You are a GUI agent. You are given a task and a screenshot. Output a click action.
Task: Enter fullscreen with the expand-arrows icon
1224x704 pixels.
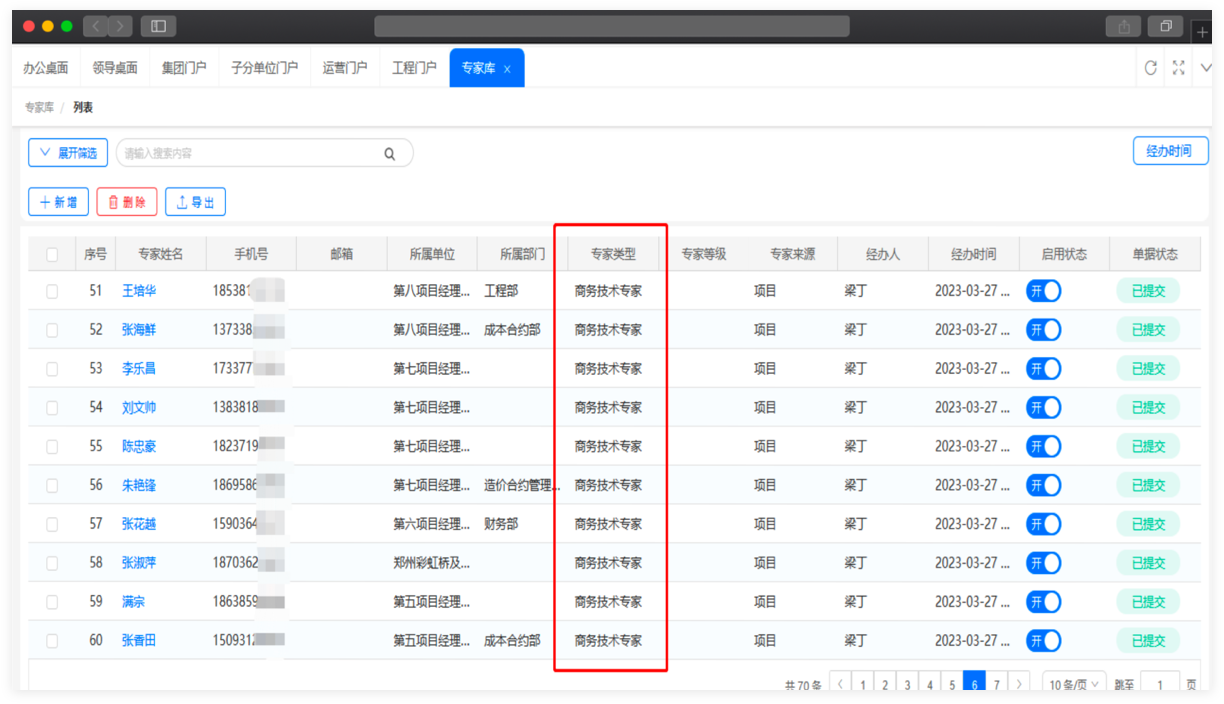(1179, 68)
